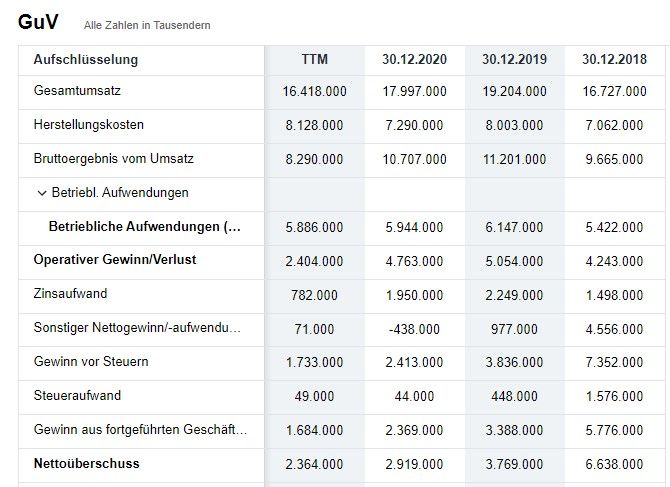Click the Bruttoergebnis vom Umsatz row

(x=113, y=159)
